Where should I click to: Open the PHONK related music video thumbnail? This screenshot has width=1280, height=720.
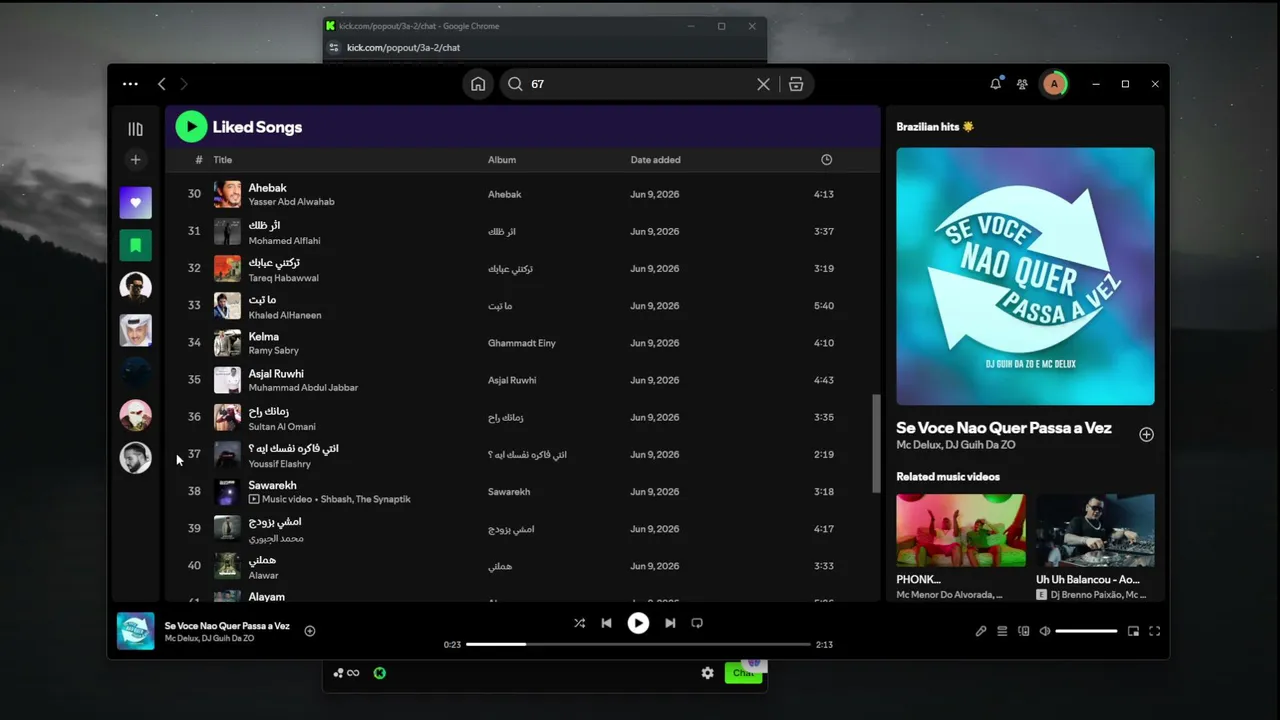pyautogui.click(x=961, y=530)
